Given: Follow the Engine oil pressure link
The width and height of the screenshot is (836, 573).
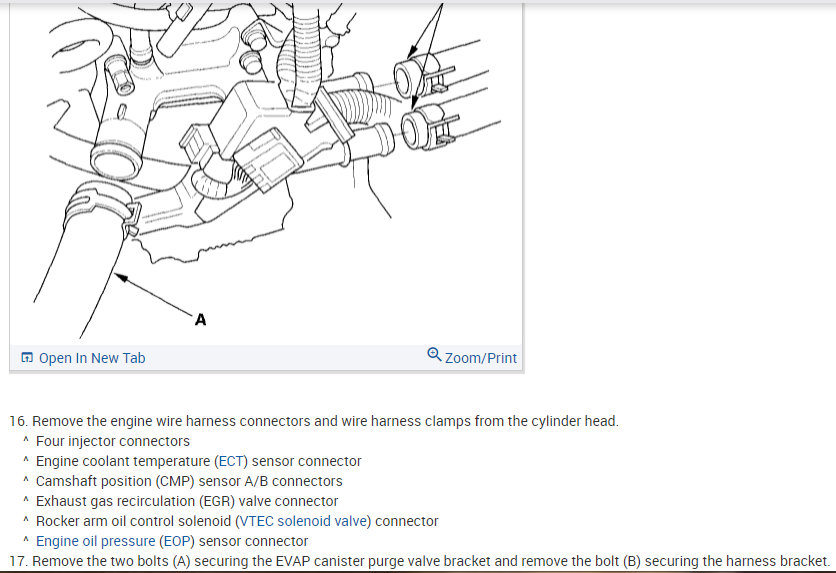Looking at the screenshot, I should pyautogui.click(x=95, y=541).
